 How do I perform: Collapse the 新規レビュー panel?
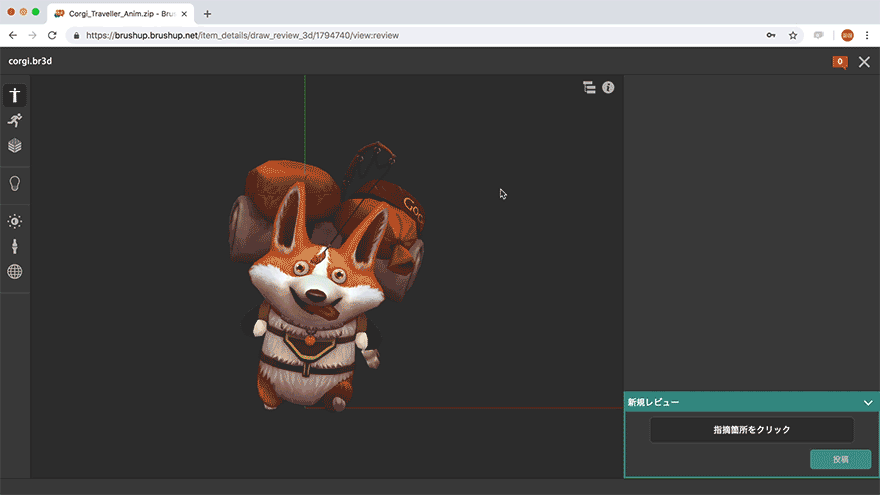tap(868, 402)
